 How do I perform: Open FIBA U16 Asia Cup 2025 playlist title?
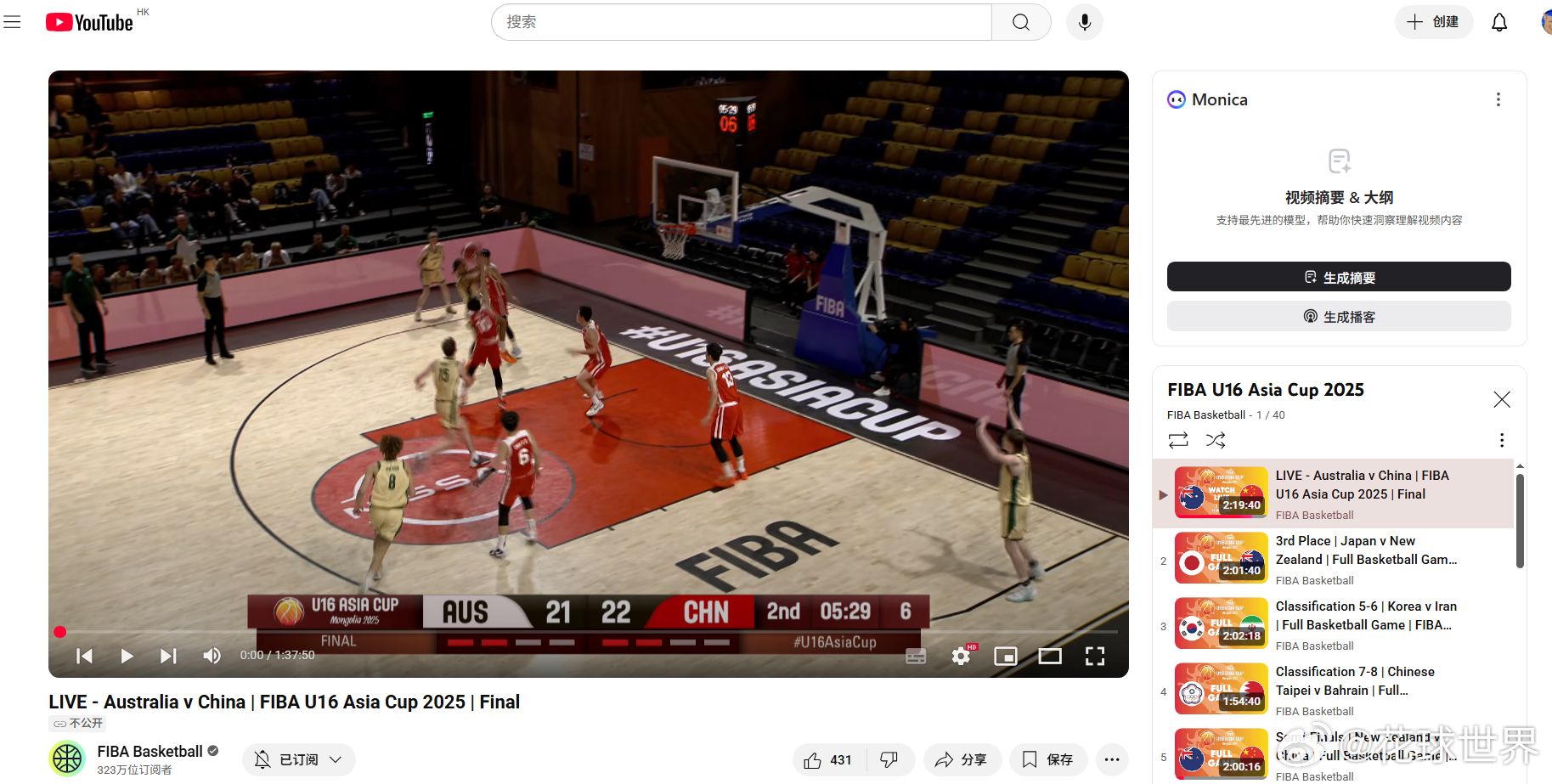(x=1266, y=390)
